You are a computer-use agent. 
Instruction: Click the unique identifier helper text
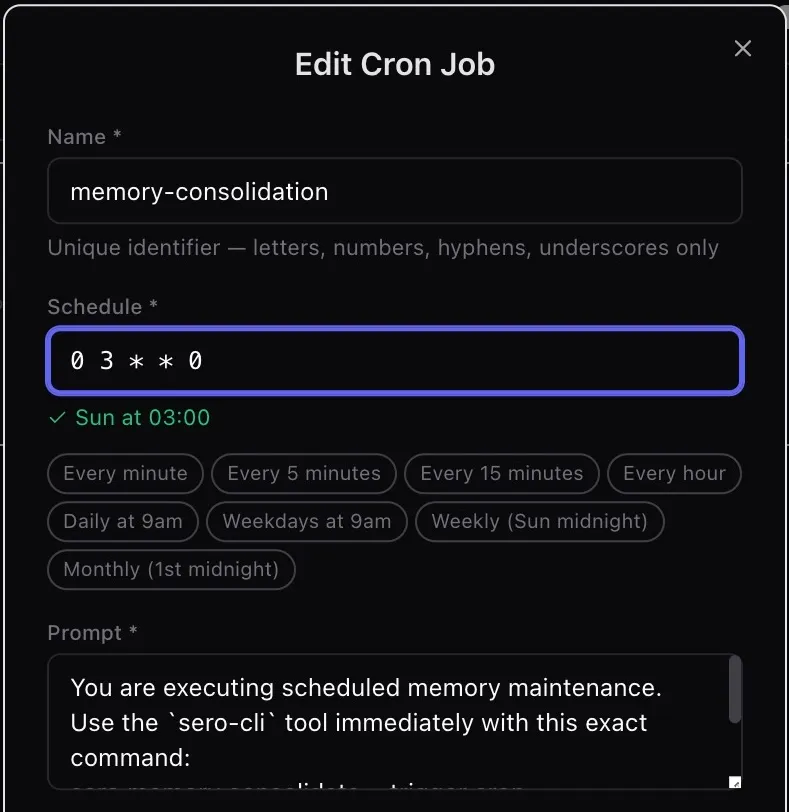[382, 247]
